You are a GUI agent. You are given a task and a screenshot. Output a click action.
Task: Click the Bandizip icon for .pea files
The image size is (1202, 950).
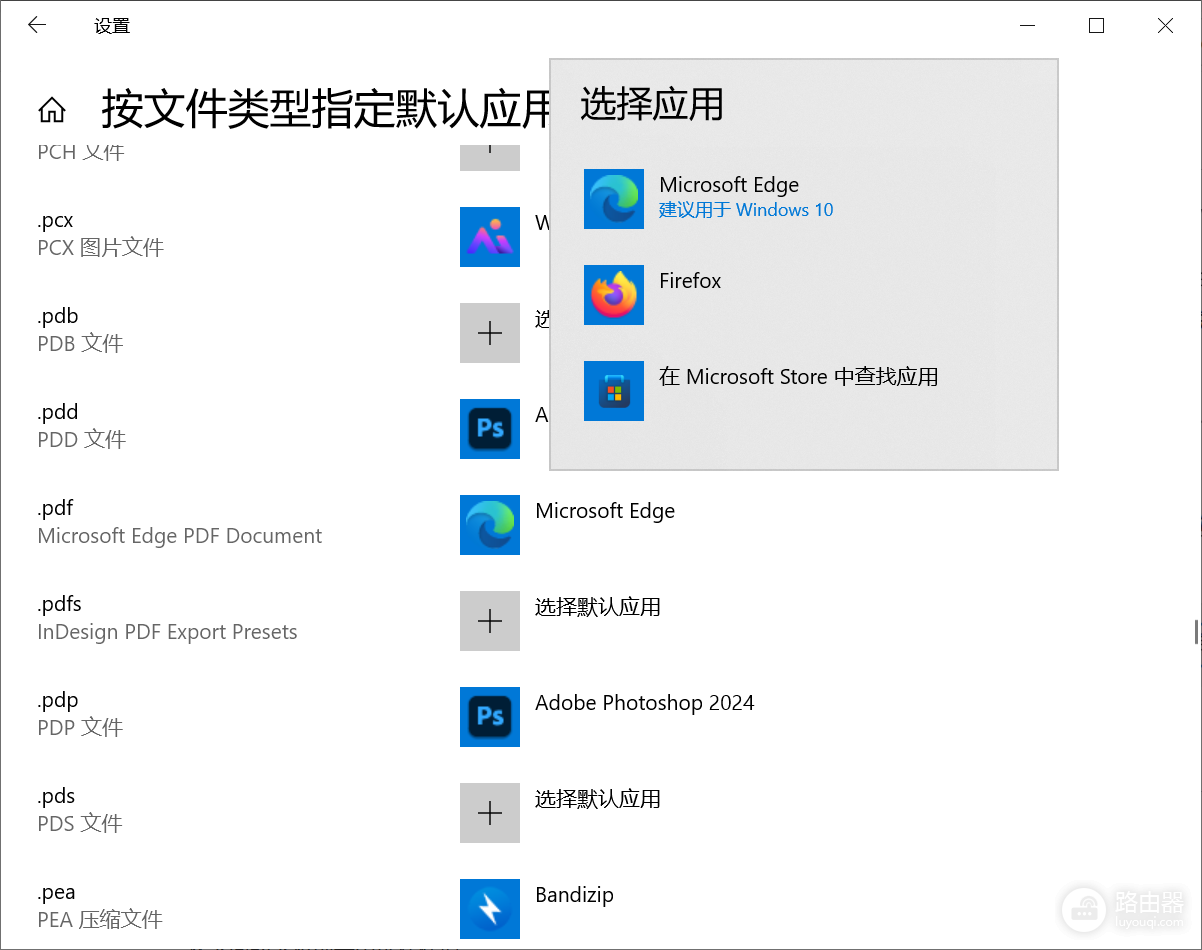coord(490,909)
